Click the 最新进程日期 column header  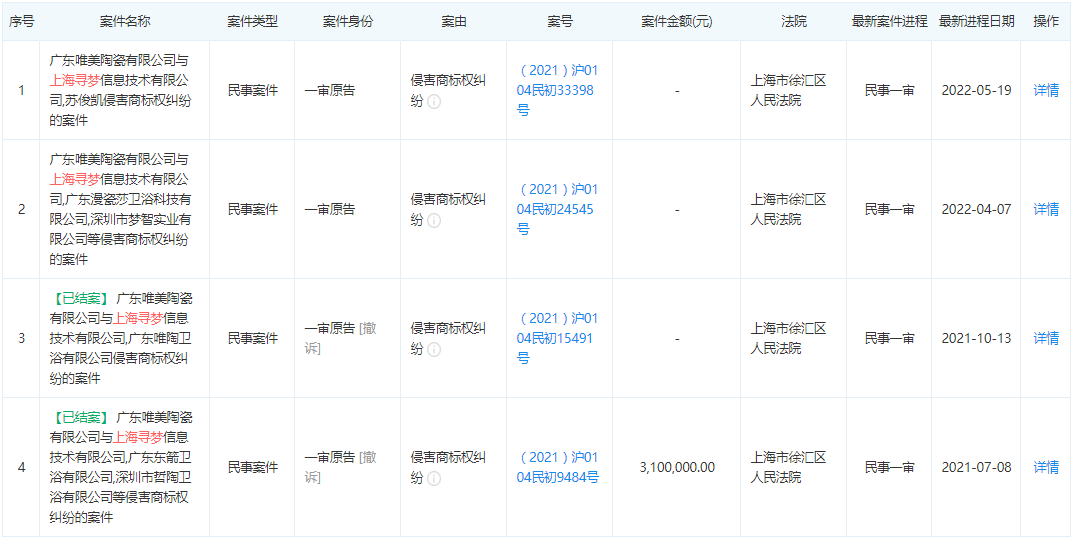(x=976, y=21)
